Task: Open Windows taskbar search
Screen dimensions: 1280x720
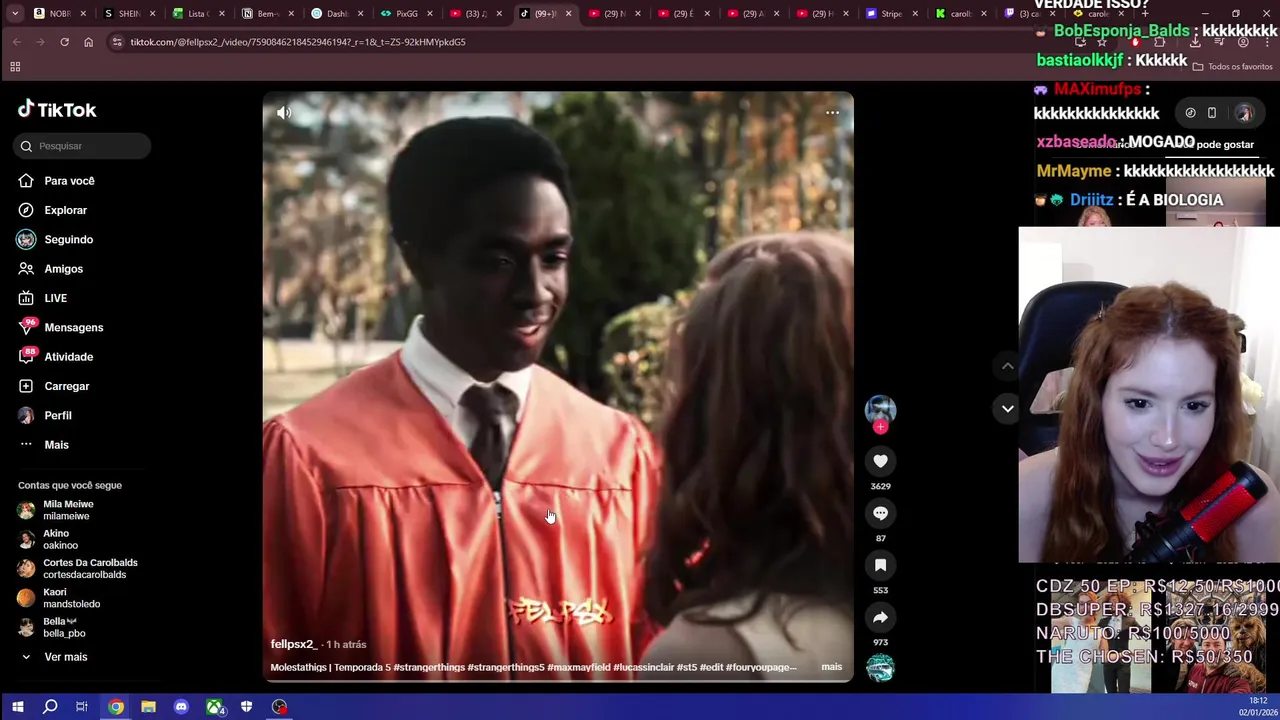Action: 50,707
